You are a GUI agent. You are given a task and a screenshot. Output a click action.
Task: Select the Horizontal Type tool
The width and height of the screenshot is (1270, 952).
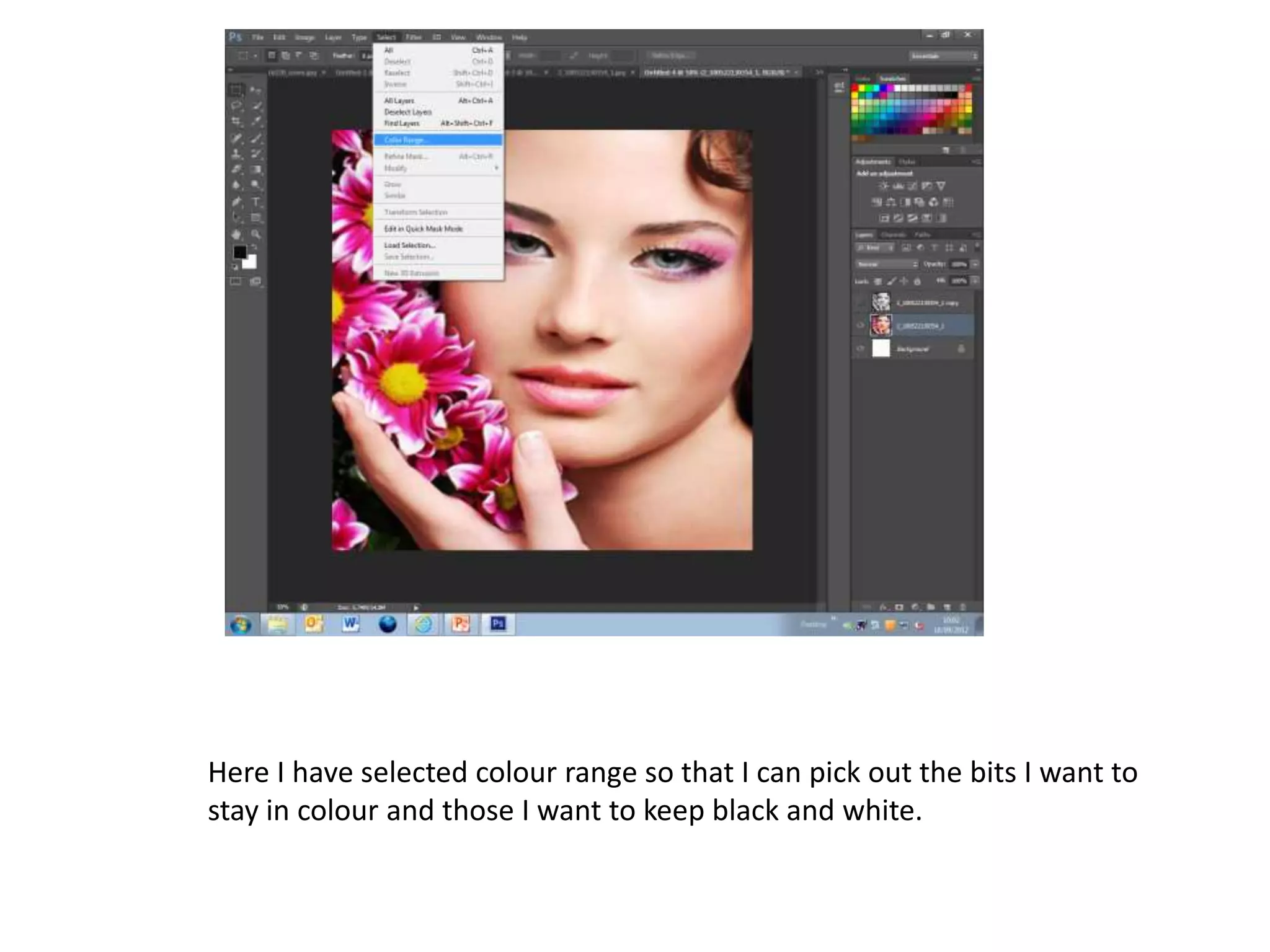(x=256, y=202)
